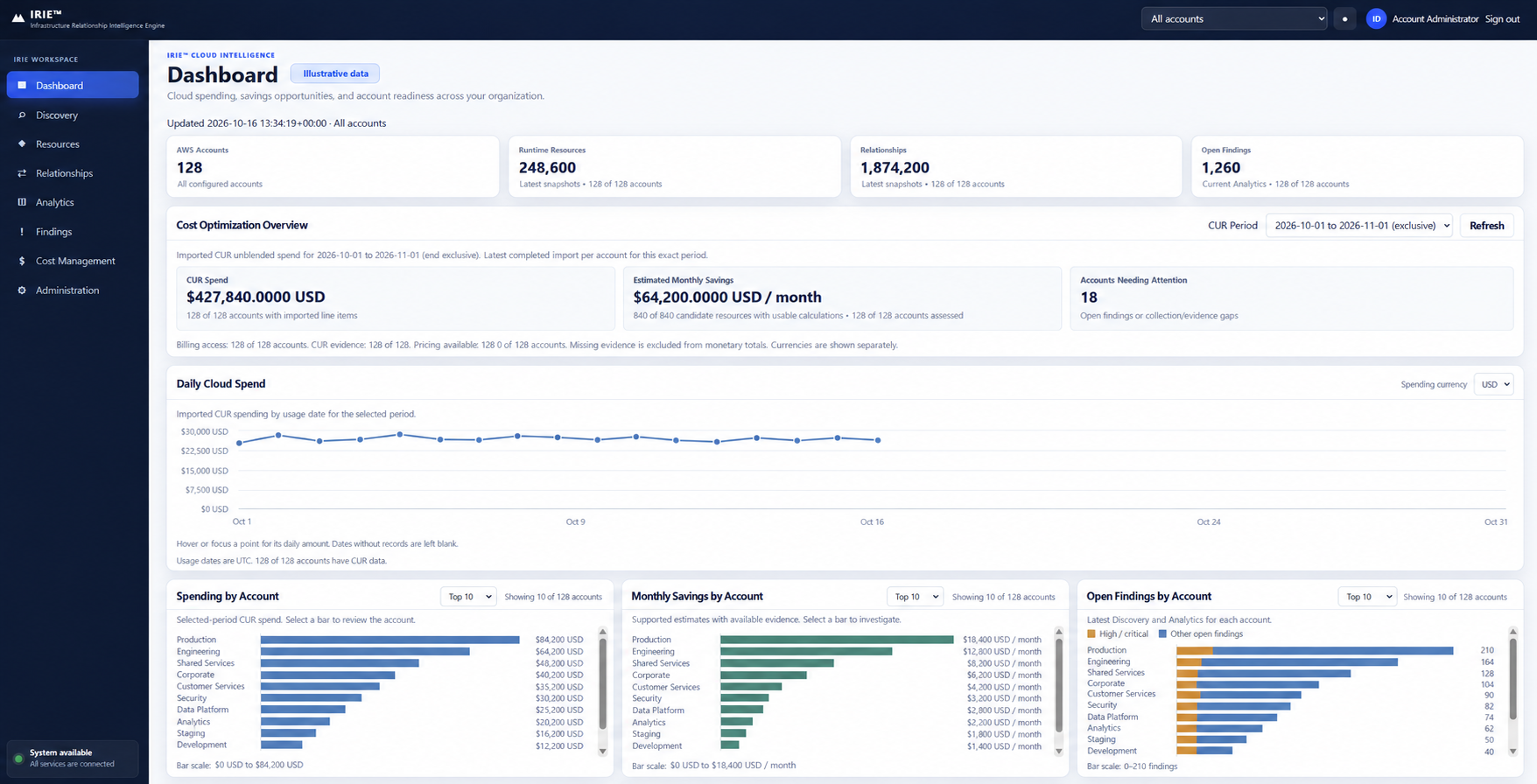The height and width of the screenshot is (784, 1537).
Task: Click the Account Administrator label
Action: [x=1435, y=18]
